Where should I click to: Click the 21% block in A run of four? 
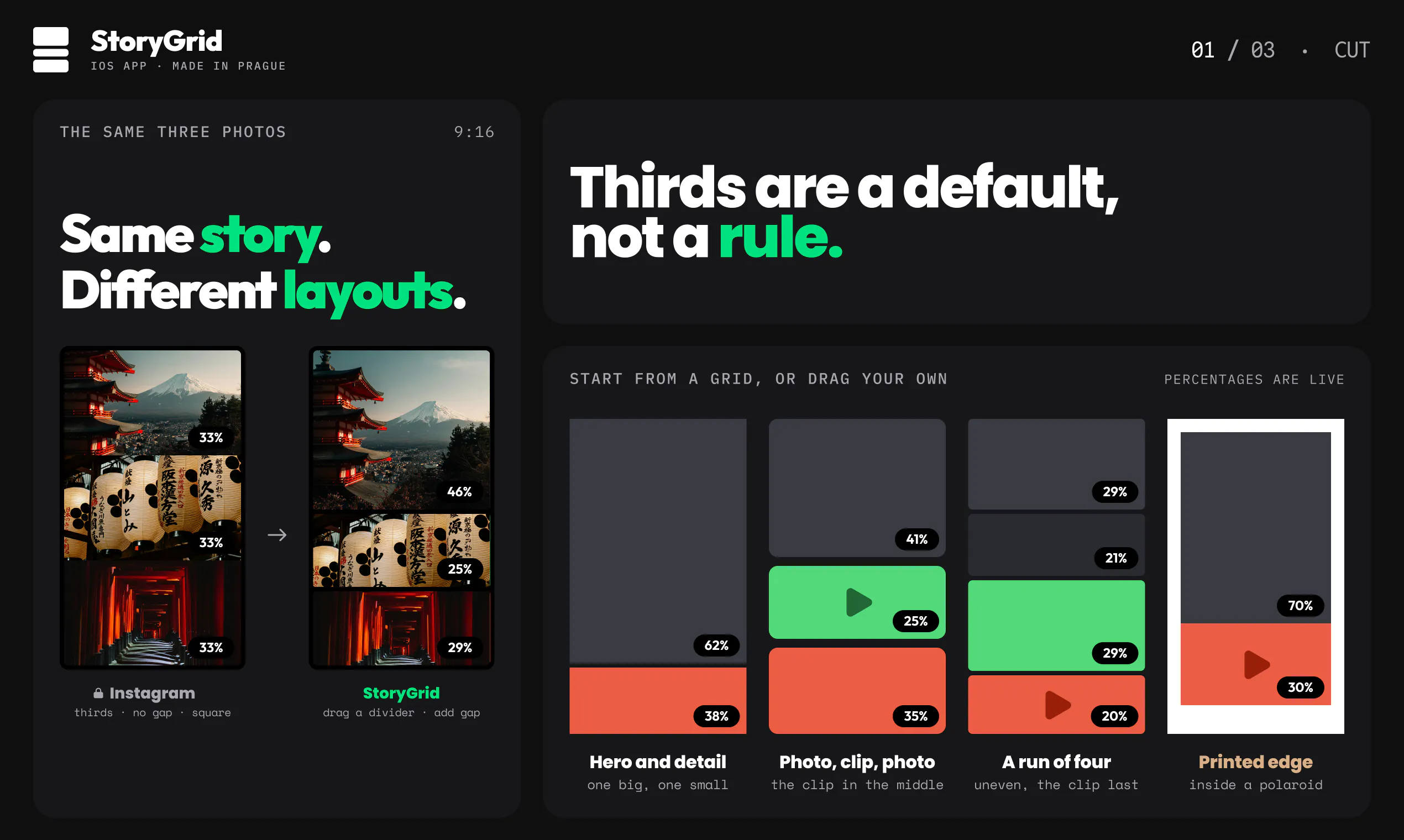coord(1056,544)
